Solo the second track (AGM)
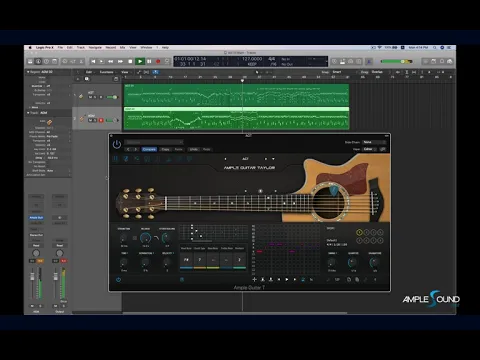 click(x=95, y=120)
